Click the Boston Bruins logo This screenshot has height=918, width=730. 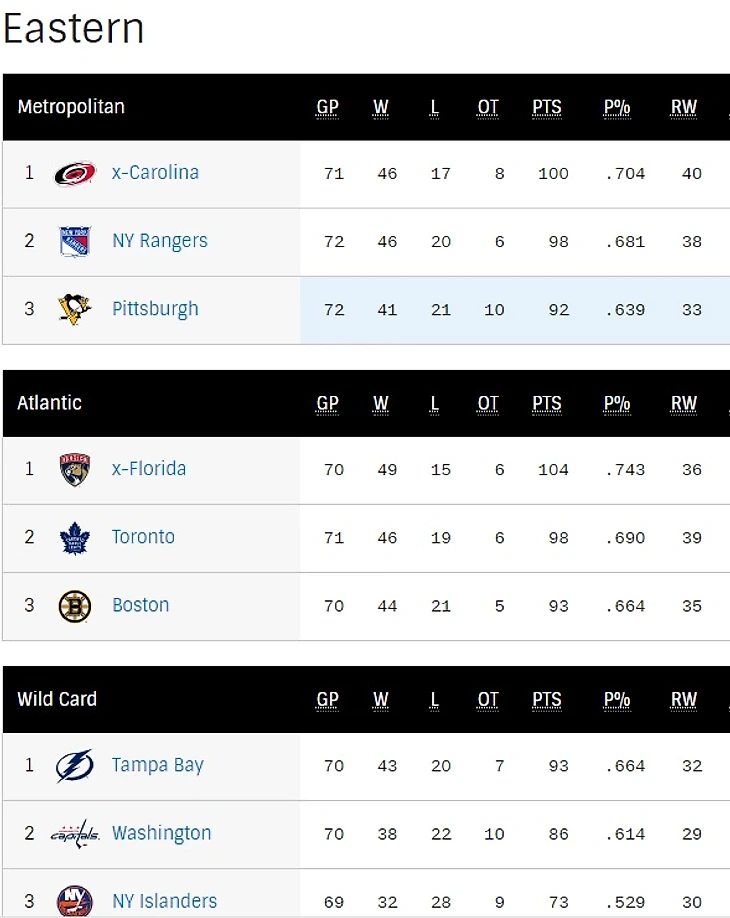coord(74,605)
